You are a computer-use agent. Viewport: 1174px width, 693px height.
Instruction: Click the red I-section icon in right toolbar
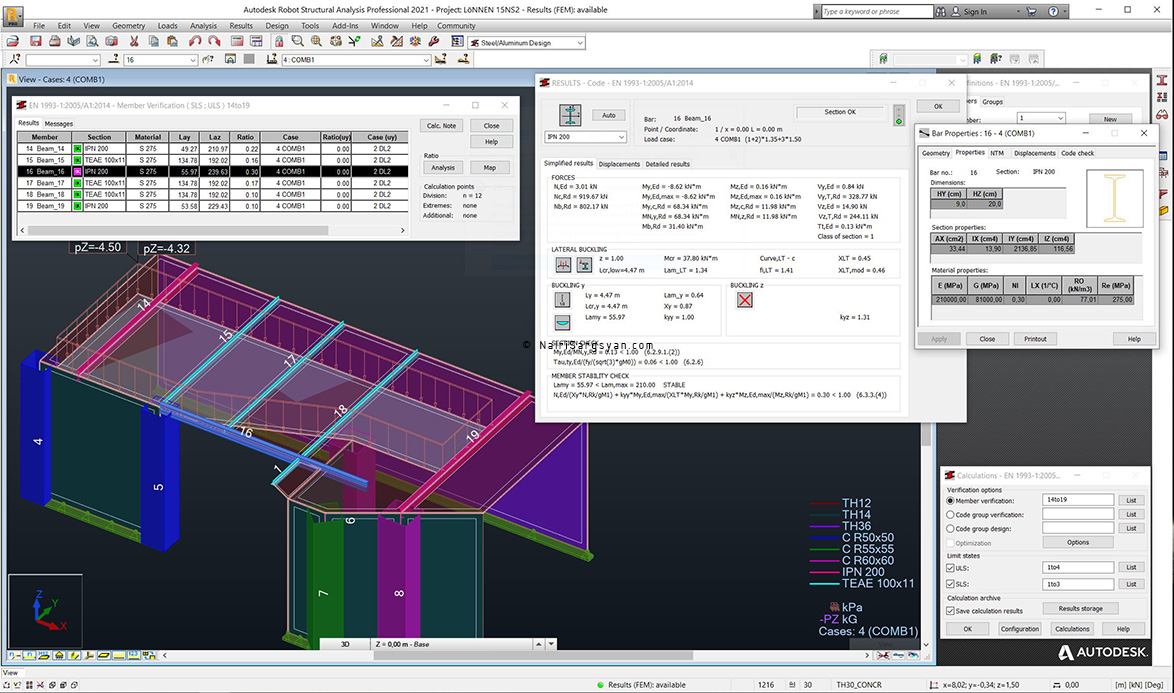tap(1162, 80)
